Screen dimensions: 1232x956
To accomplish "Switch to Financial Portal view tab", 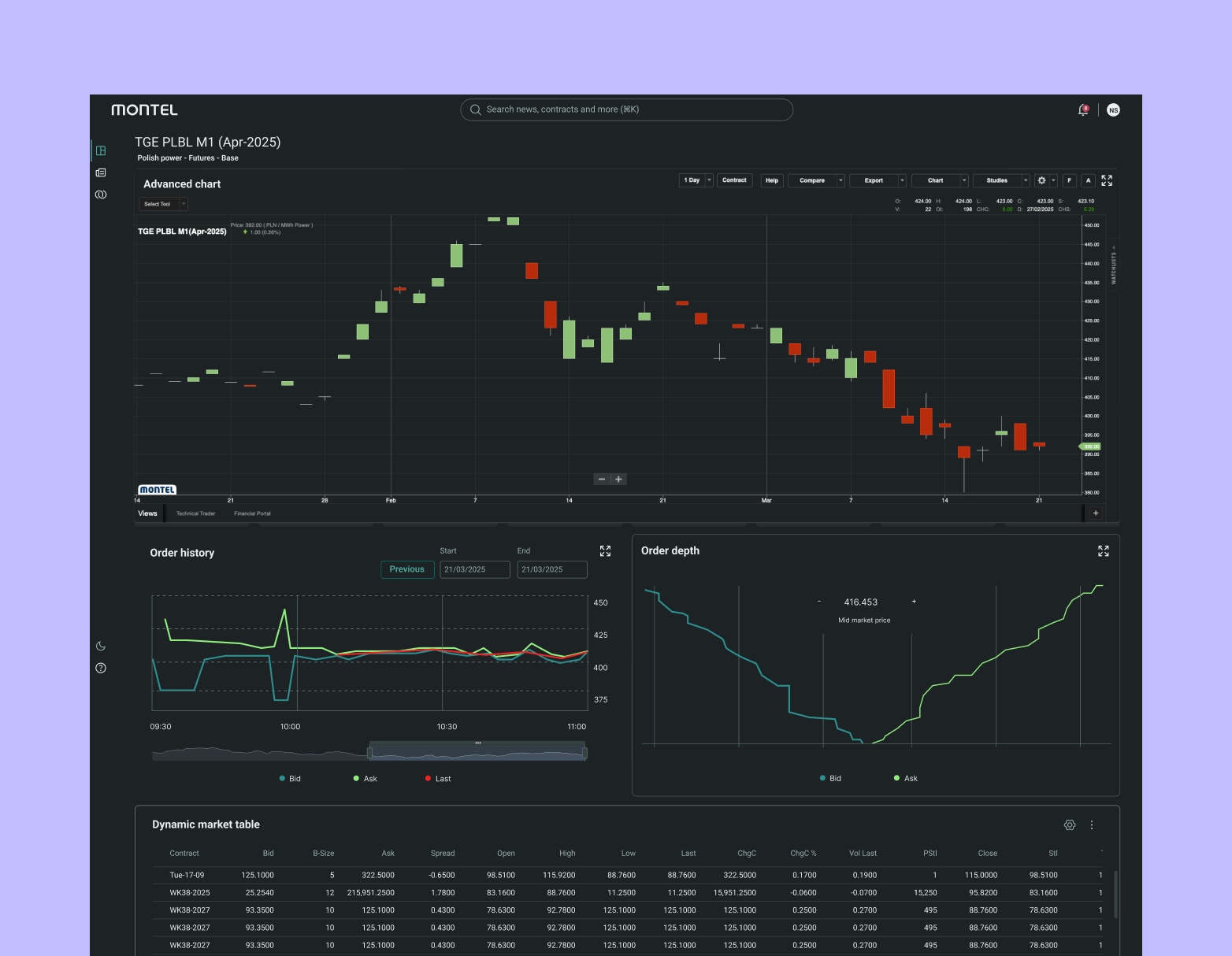I will coord(252,513).
